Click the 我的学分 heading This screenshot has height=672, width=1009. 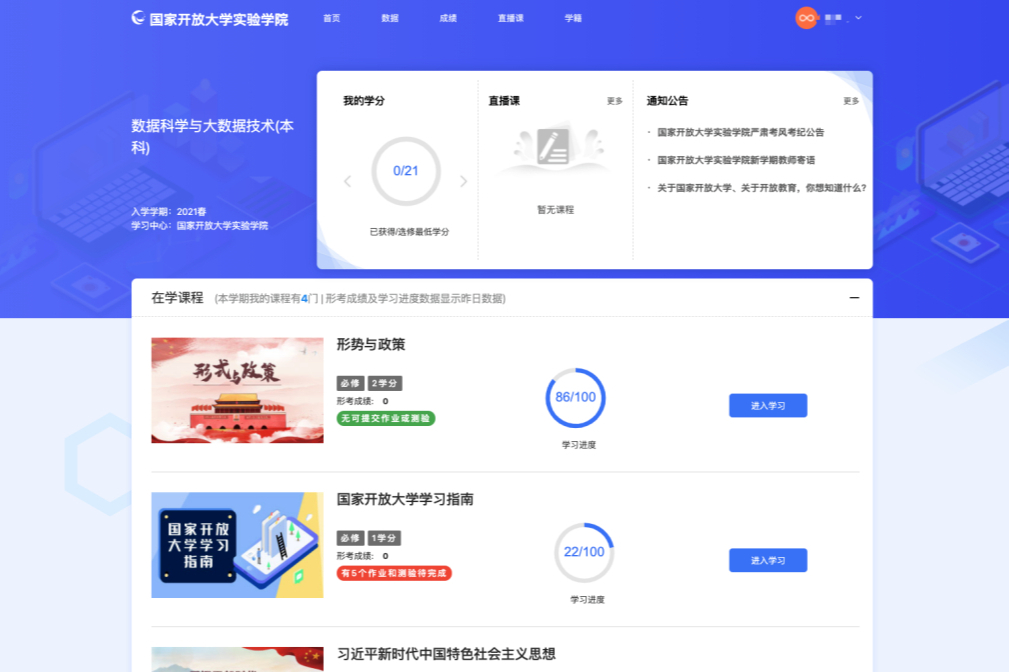tap(364, 101)
